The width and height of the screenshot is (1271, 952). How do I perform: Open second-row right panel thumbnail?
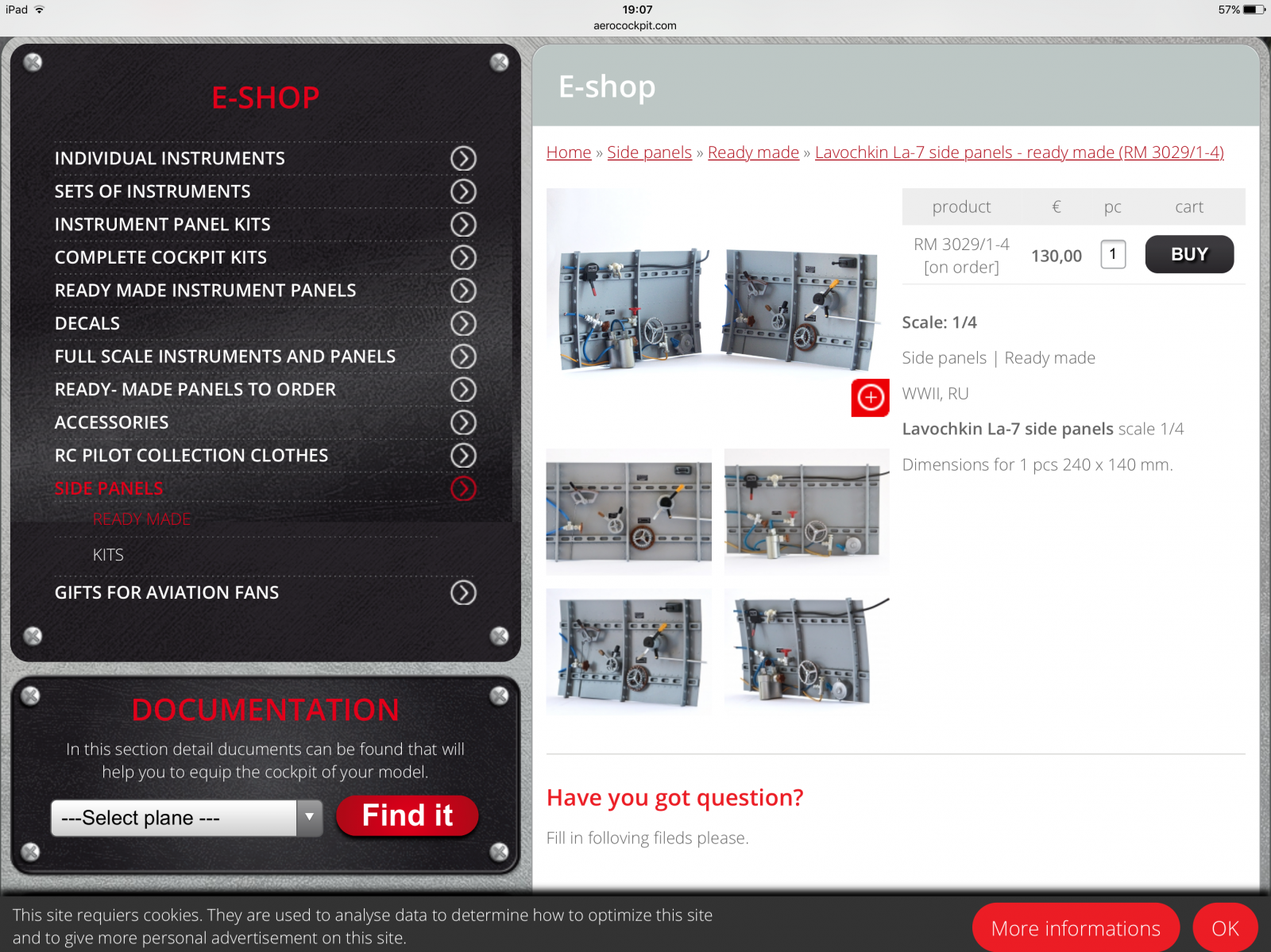click(807, 512)
